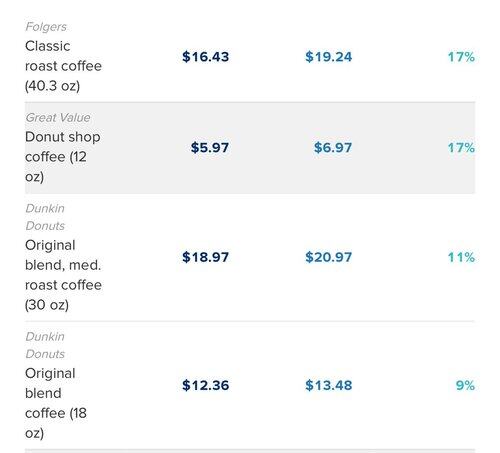Select Original blend, med. roast coffee (30 oz)

[63, 275]
